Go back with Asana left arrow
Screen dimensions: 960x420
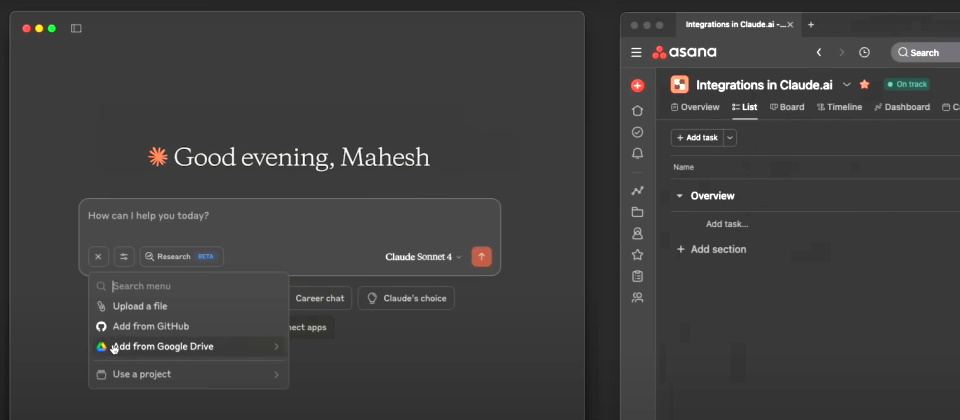pos(819,53)
